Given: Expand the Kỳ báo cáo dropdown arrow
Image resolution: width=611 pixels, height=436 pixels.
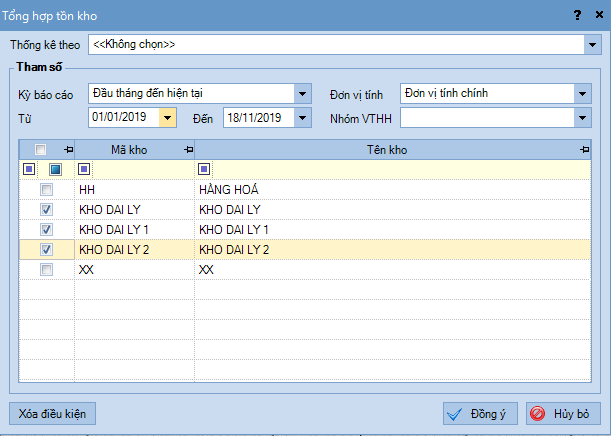Looking at the screenshot, I should (x=302, y=94).
